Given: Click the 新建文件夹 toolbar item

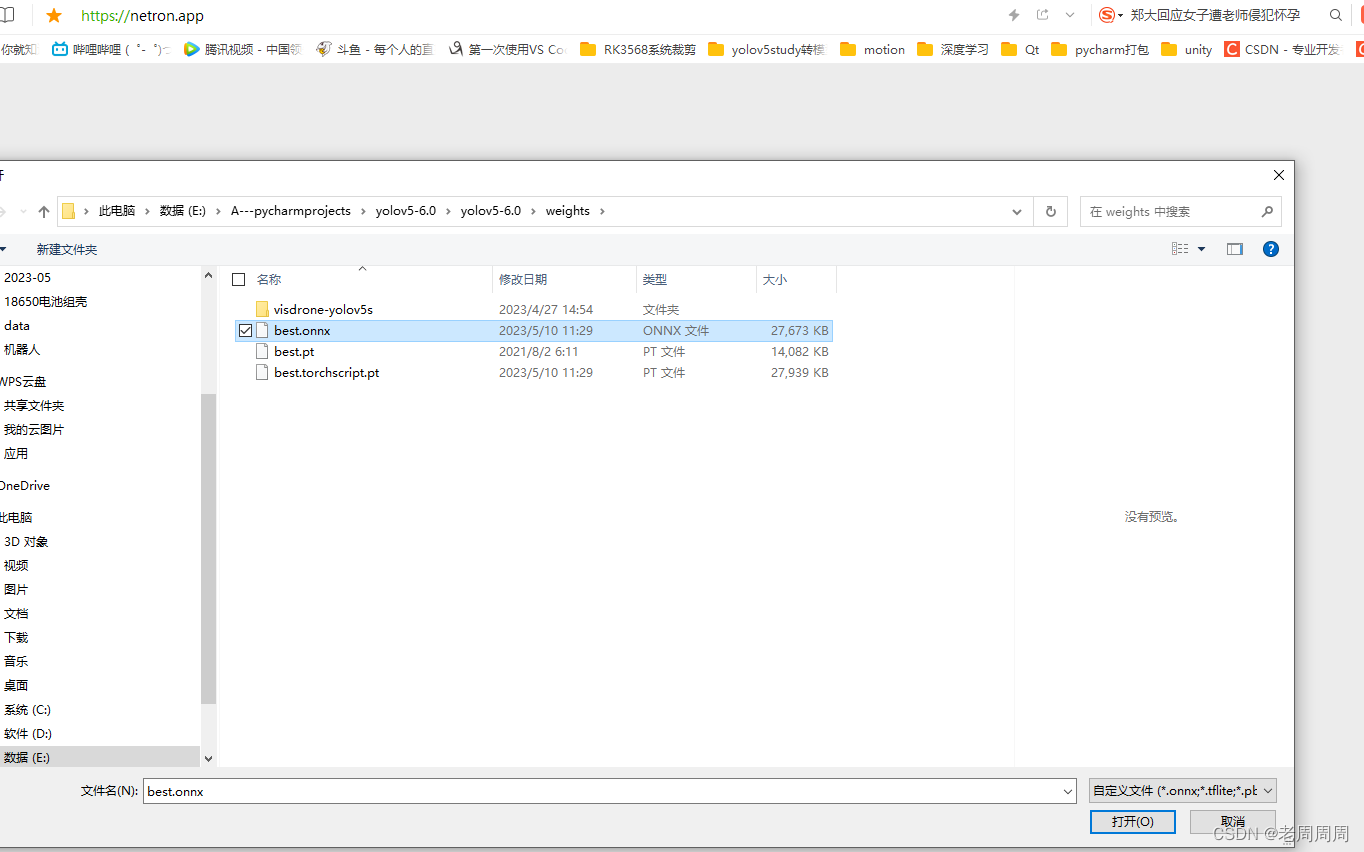Looking at the screenshot, I should [67, 249].
